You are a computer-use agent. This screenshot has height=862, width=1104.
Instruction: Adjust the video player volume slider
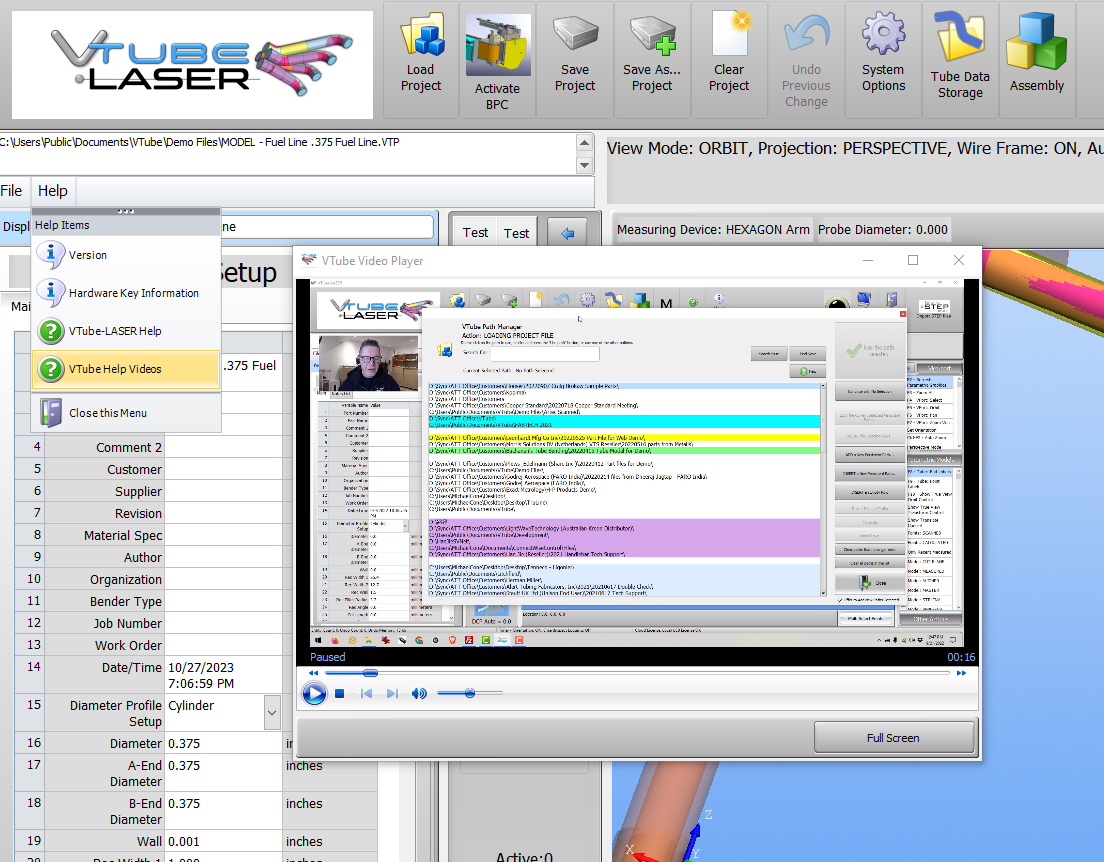pyautogui.click(x=470, y=694)
